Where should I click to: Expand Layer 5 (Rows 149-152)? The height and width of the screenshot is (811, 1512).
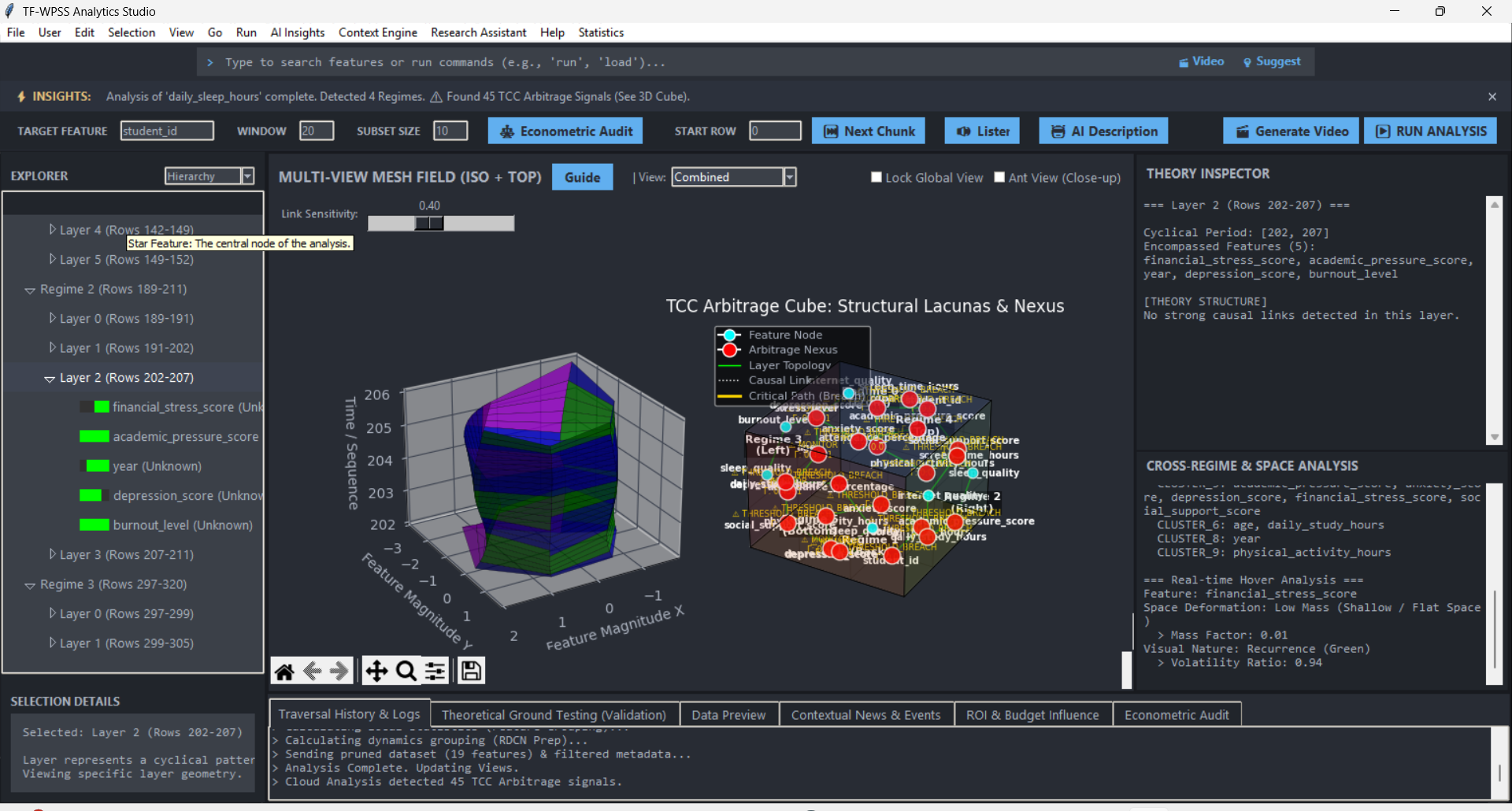point(53,259)
